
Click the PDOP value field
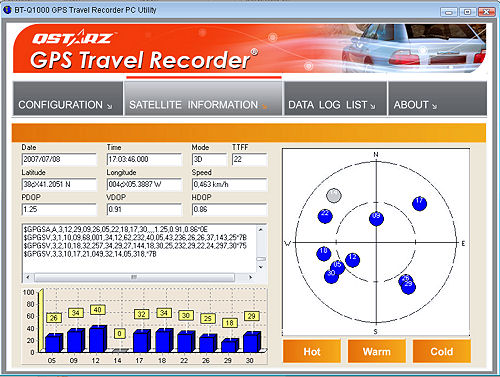pyautogui.click(x=59, y=209)
